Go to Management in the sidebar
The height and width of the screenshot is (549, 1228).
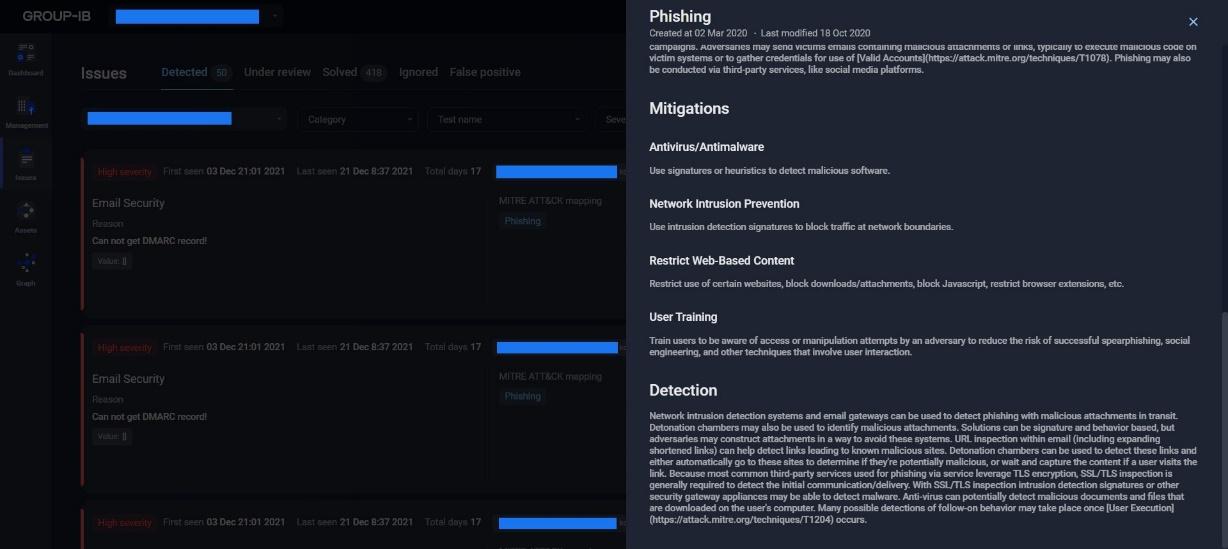click(26, 110)
